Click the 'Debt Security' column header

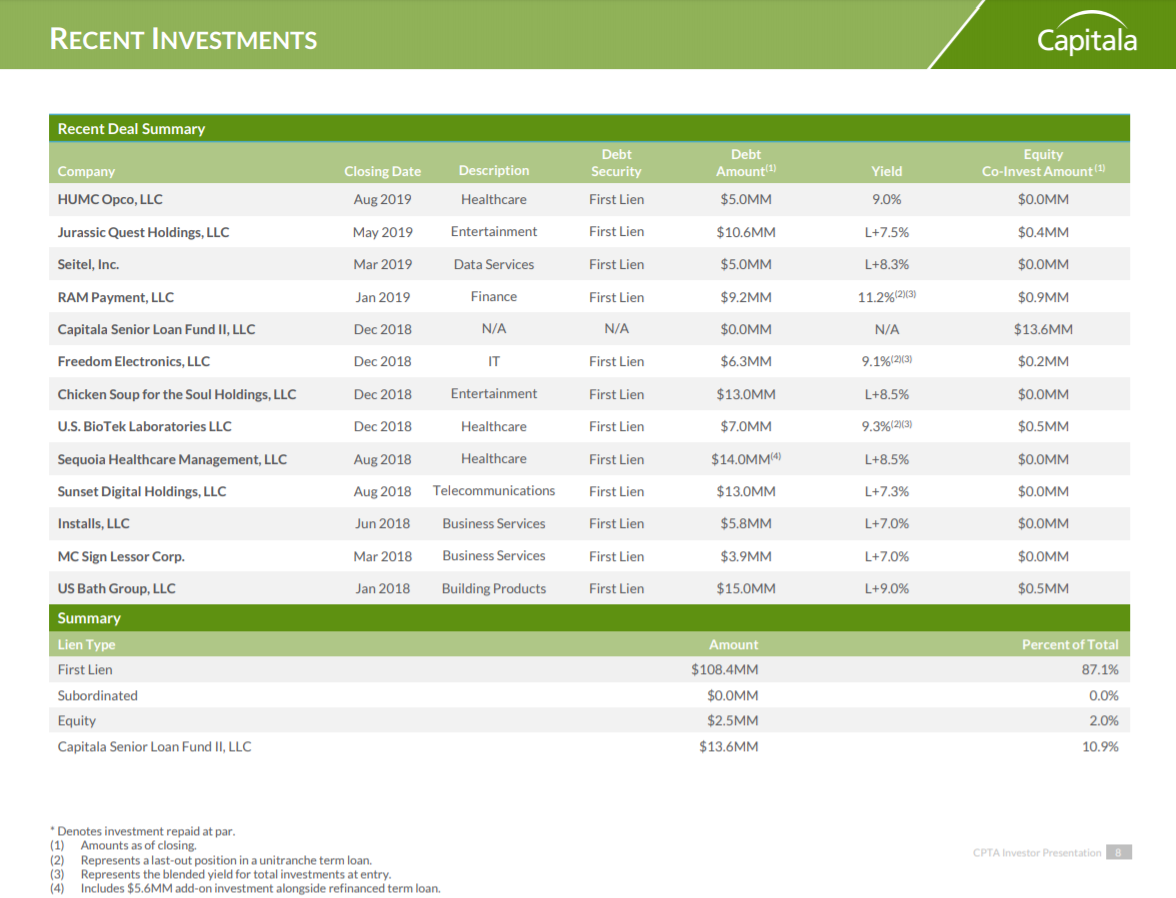coord(616,163)
